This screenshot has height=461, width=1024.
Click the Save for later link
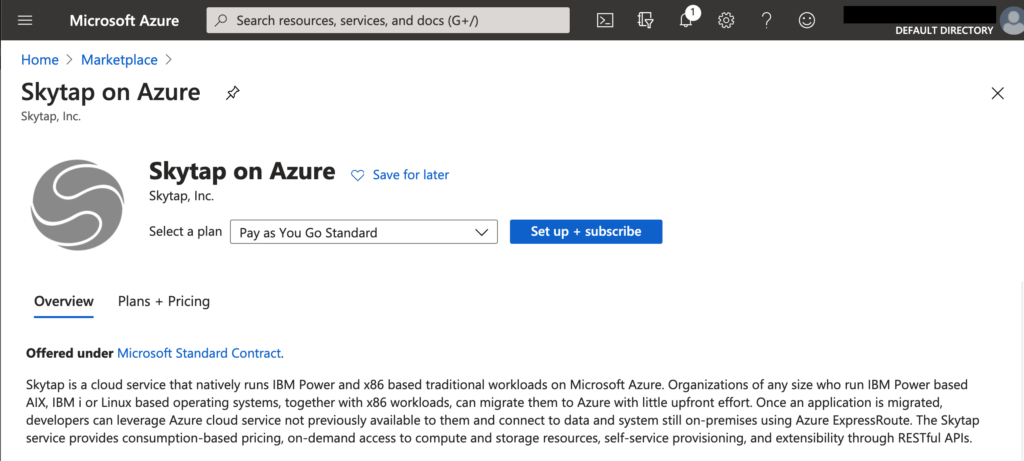(x=411, y=174)
